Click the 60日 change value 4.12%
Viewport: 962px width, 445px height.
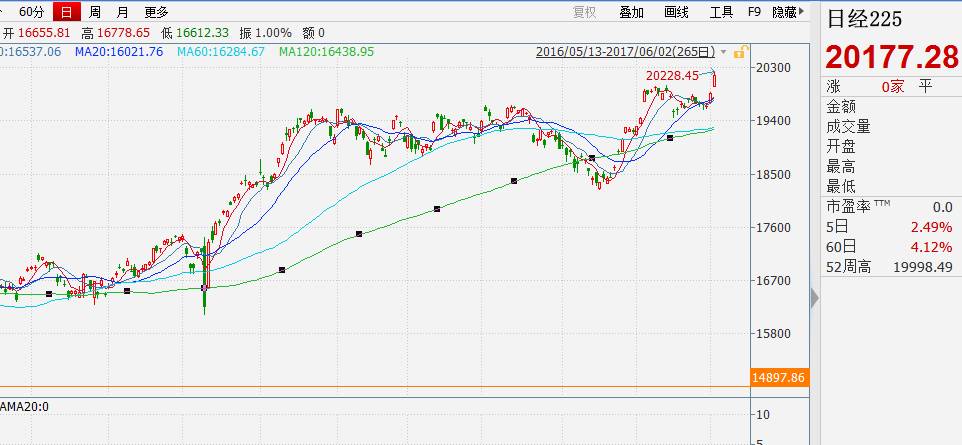931,247
